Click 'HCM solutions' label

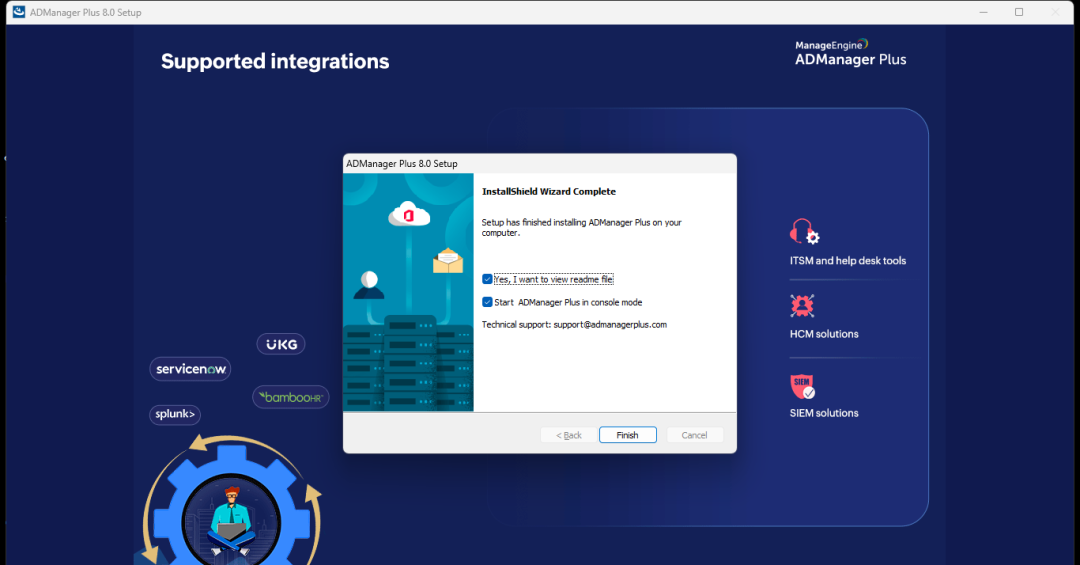point(824,334)
